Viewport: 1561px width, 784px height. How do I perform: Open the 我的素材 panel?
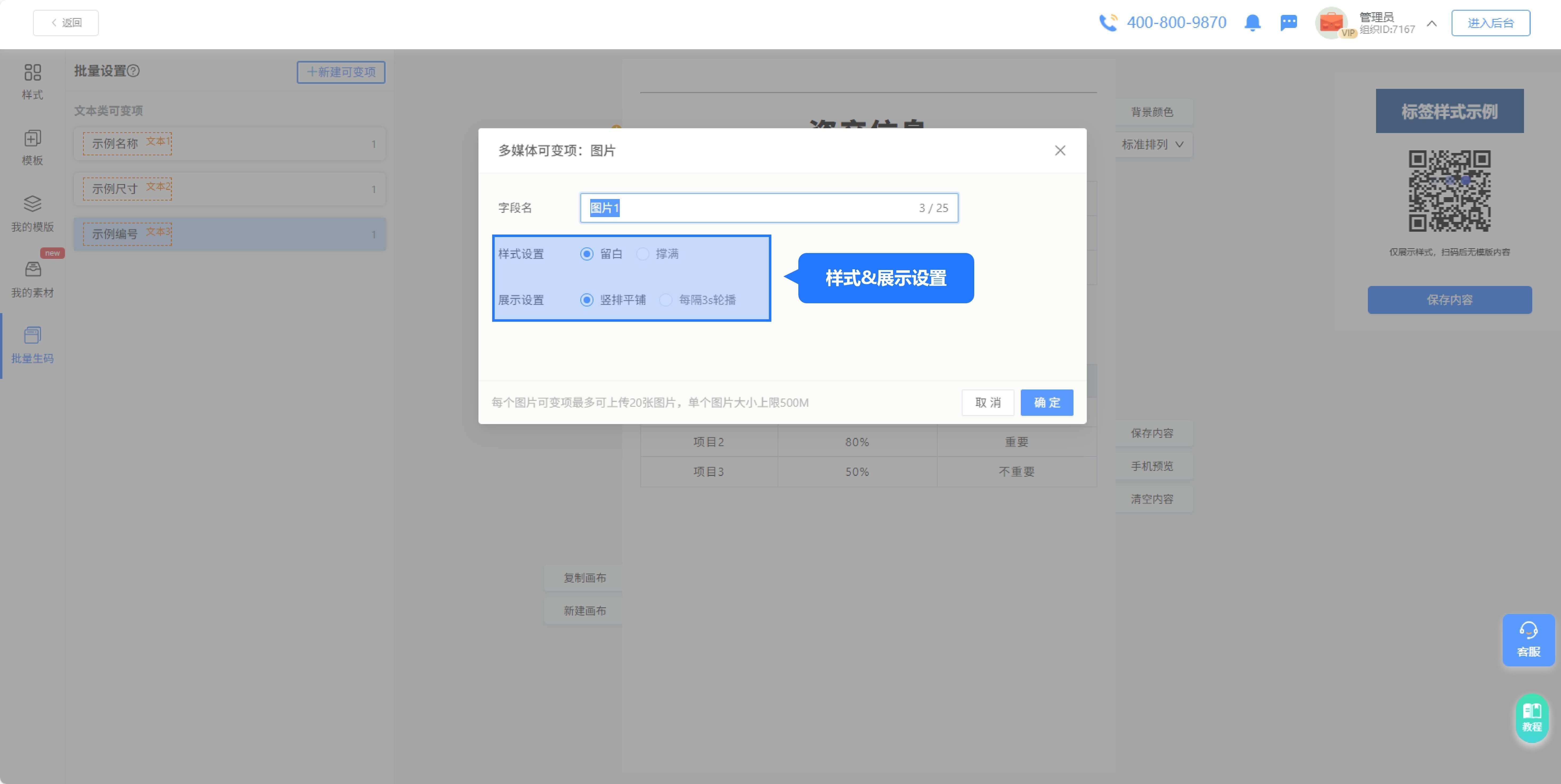coord(32,279)
